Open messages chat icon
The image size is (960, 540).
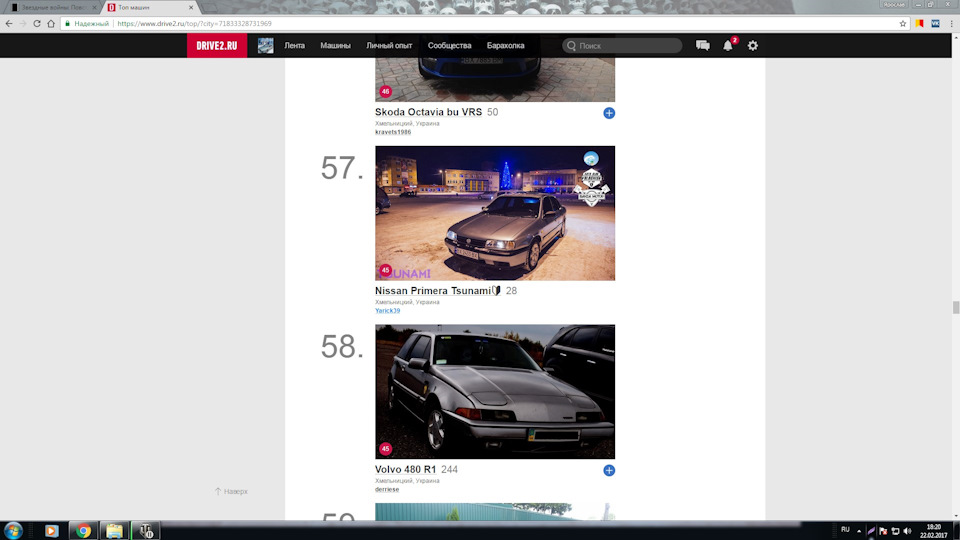[703, 45]
